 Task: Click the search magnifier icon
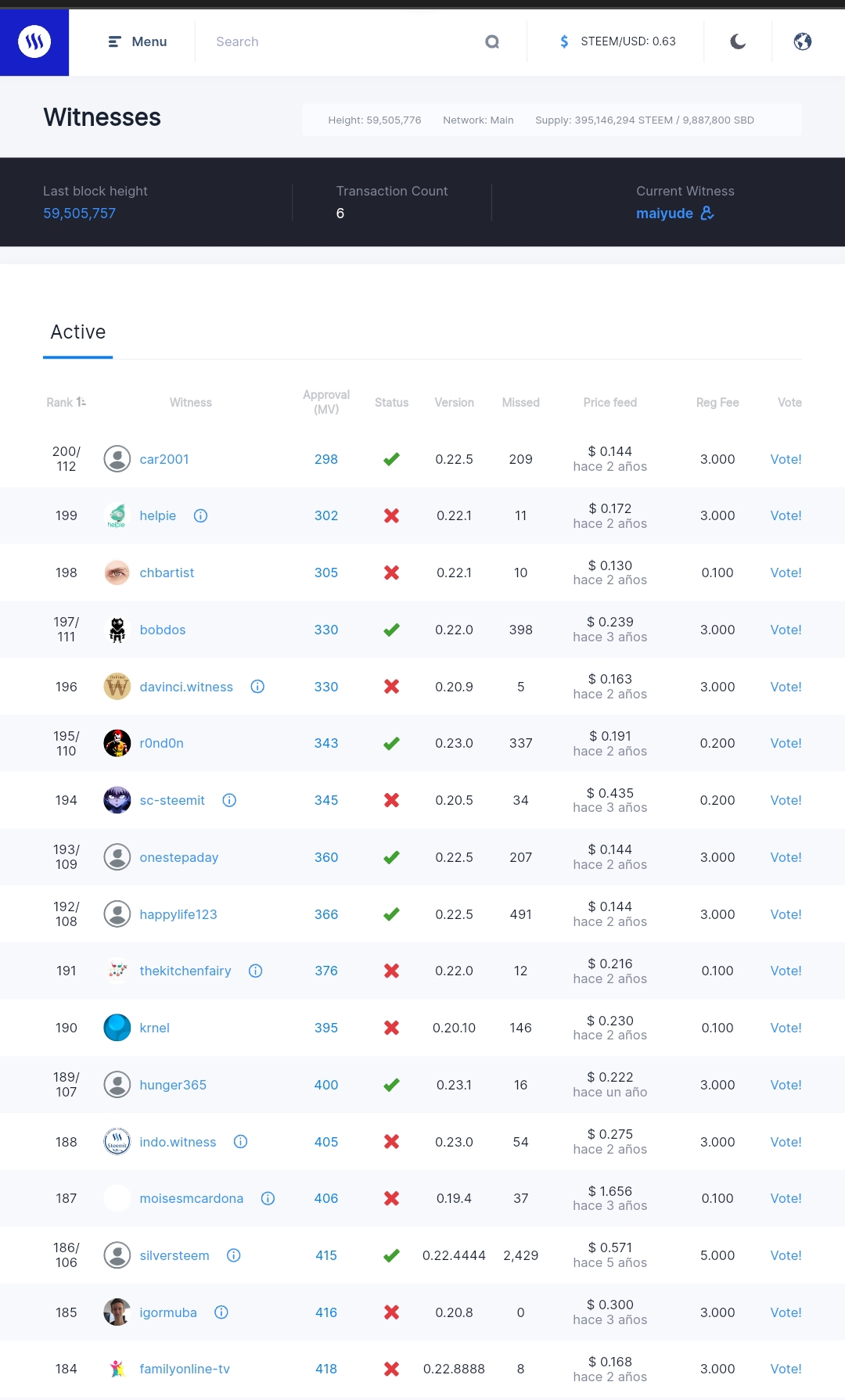tap(492, 41)
